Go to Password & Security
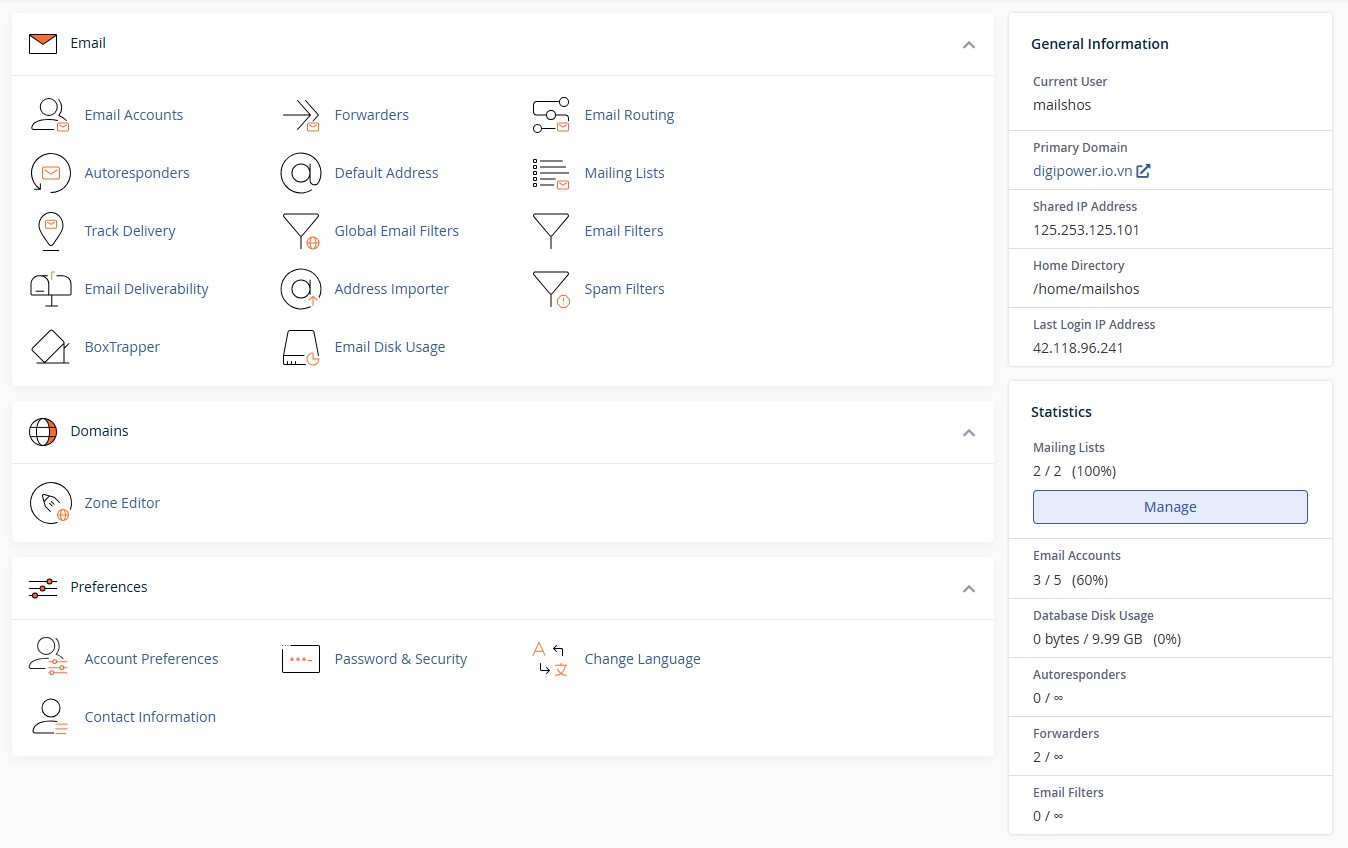 click(400, 659)
